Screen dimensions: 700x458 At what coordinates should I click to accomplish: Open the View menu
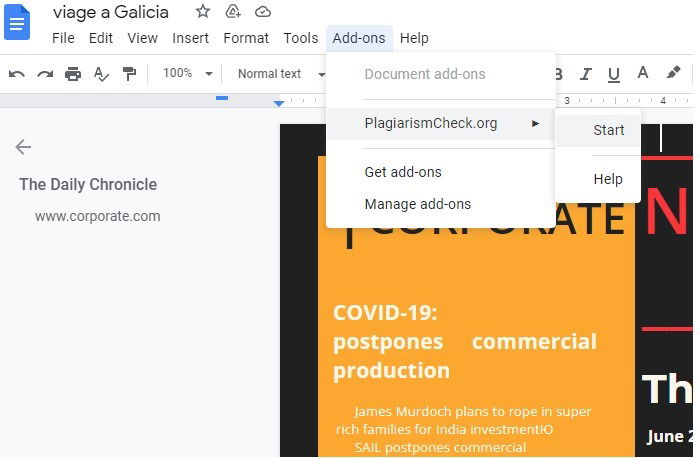tap(142, 38)
